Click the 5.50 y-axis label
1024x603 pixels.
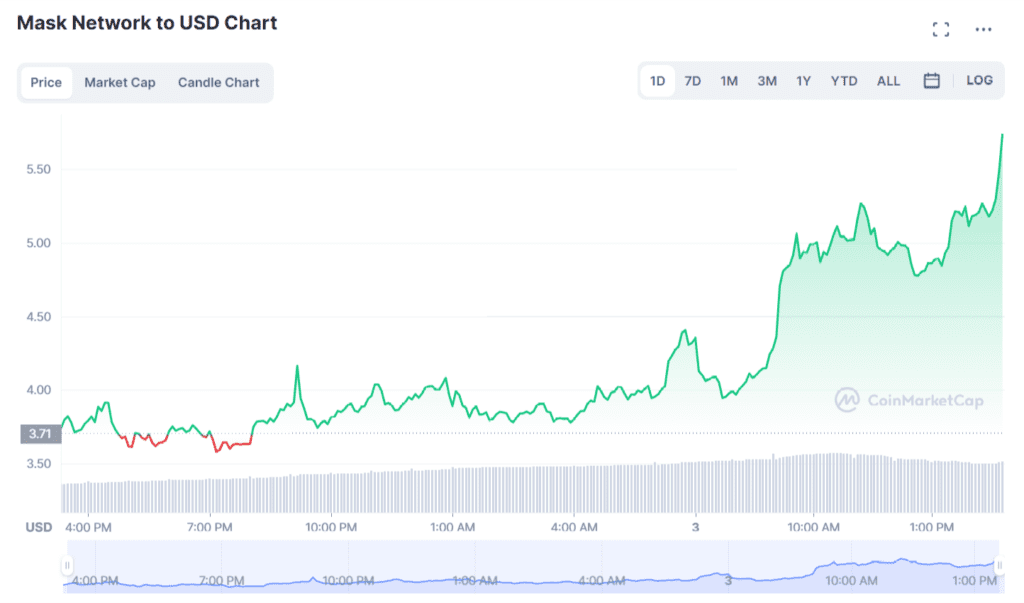(38, 169)
